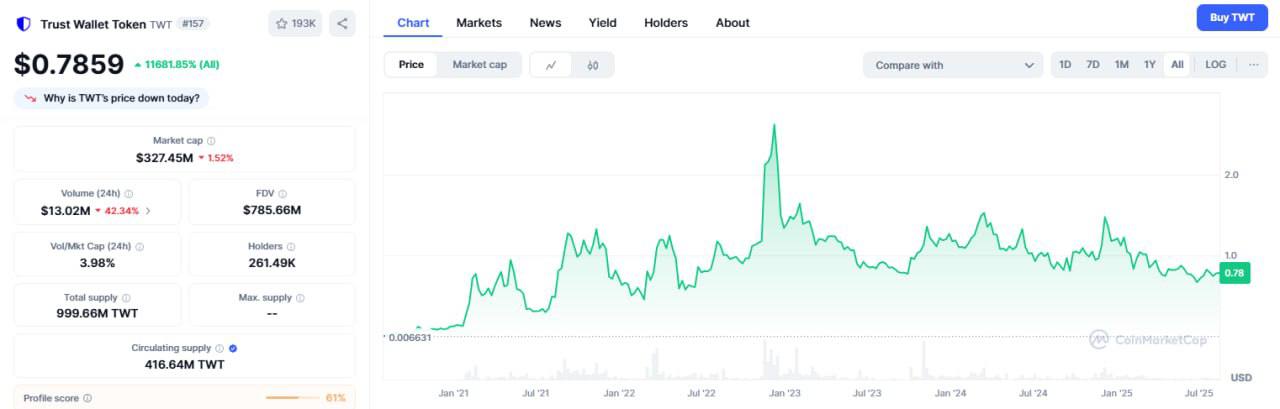Click the 61% profile score value
The height and width of the screenshot is (409, 1280).
[336, 398]
